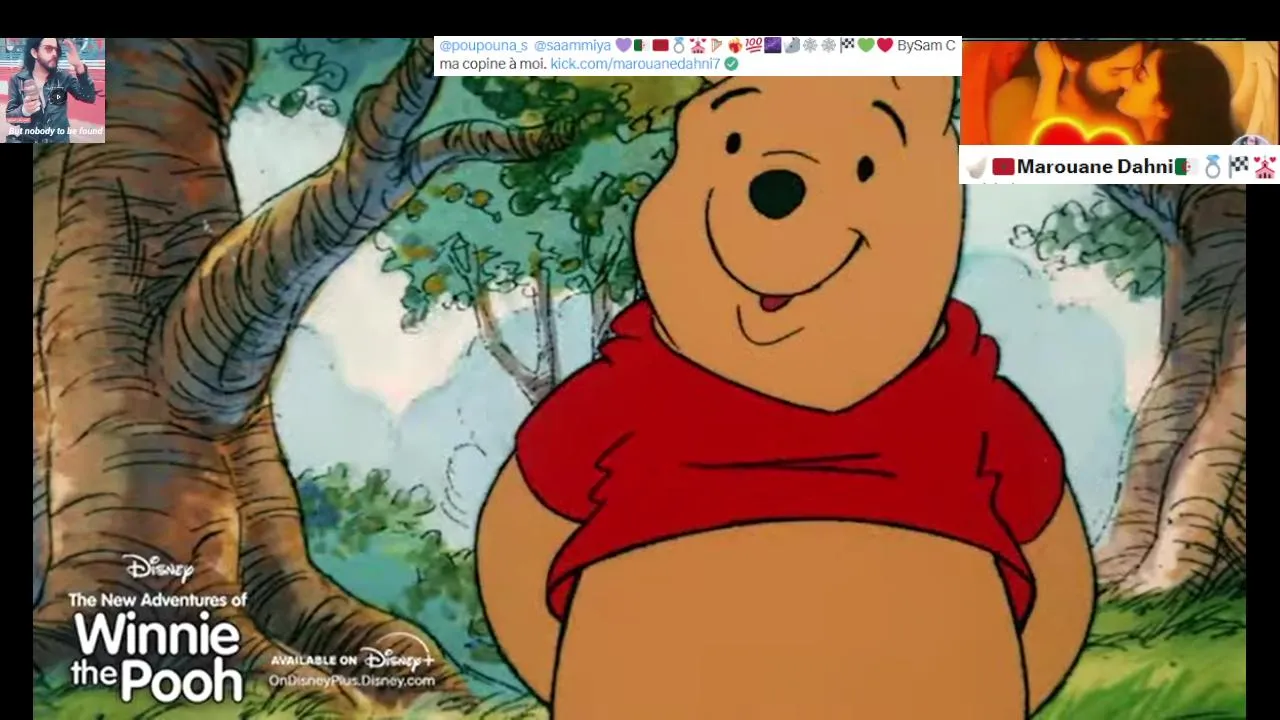Click the 'BySam C' text in banner
This screenshot has height=720, width=1280.
926,46
